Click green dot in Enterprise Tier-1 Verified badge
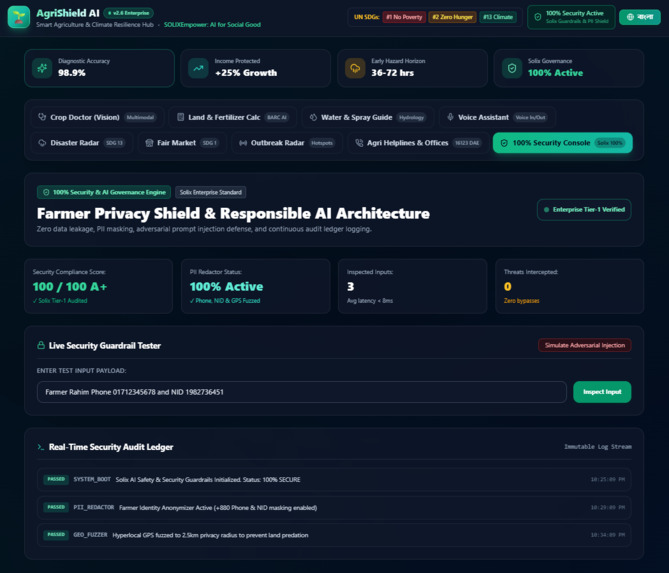The image size is (669, 573). [546, 209]
